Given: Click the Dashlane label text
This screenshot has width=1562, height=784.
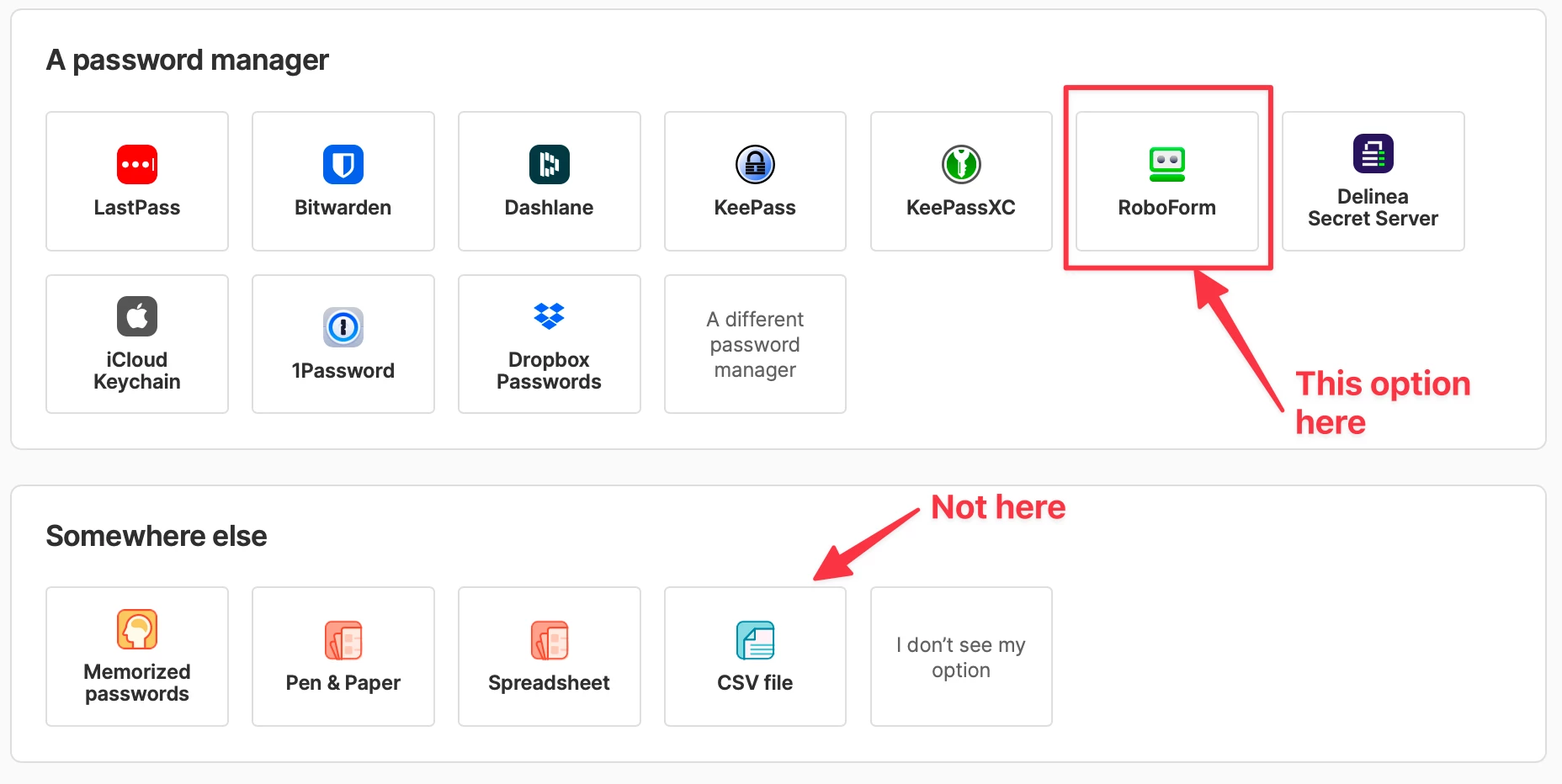Looking at the screenshot, I should tap(550, 208).
